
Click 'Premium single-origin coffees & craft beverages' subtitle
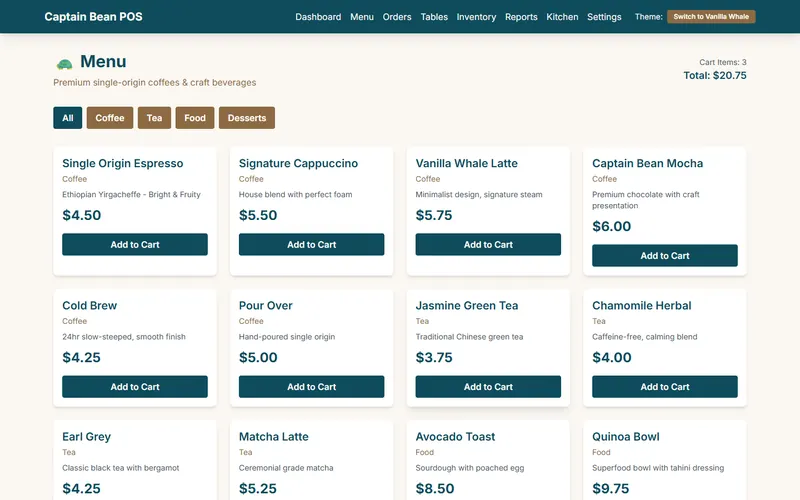155,82
